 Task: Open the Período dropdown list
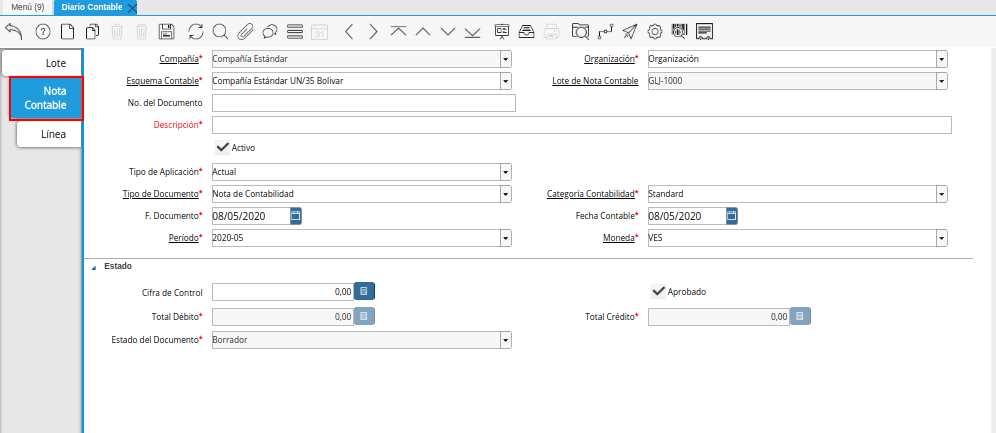(506, 239)
